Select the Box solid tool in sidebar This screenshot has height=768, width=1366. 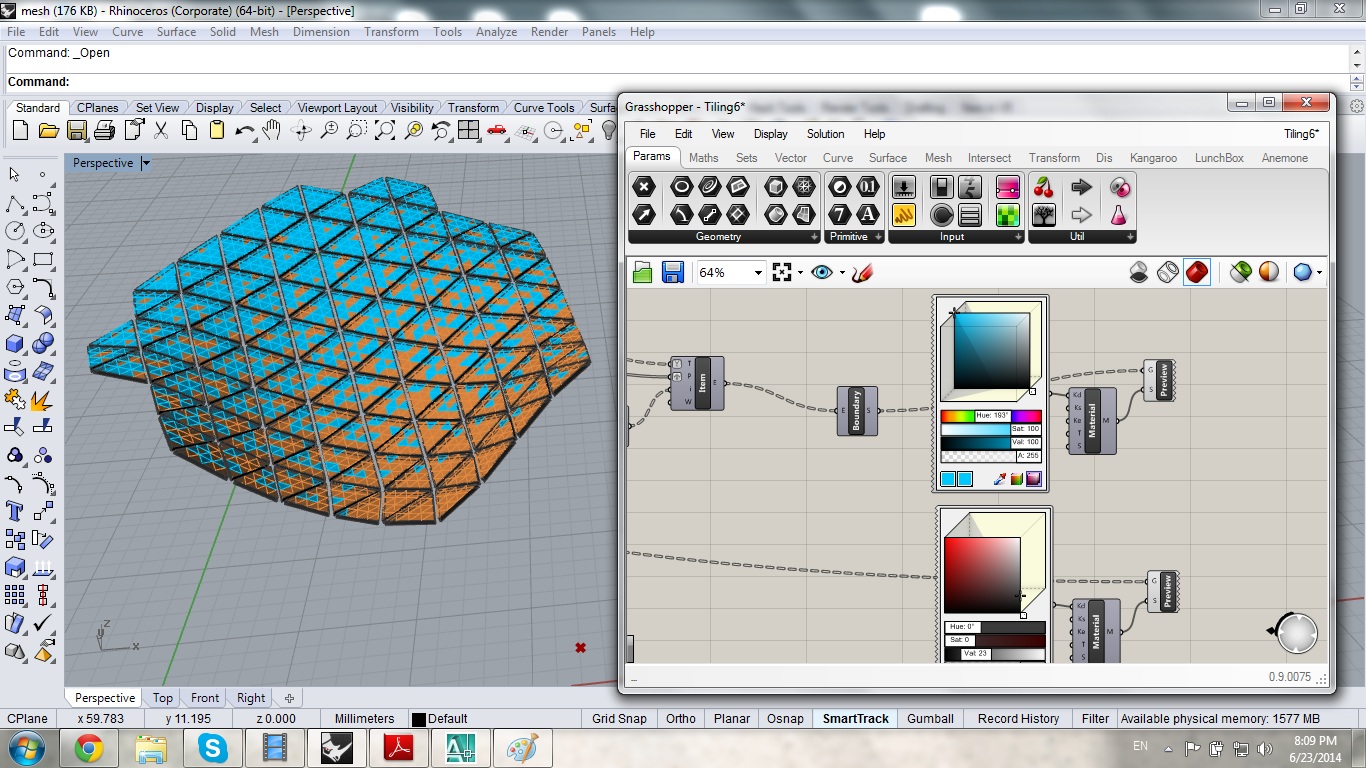[x=15, y=343]
